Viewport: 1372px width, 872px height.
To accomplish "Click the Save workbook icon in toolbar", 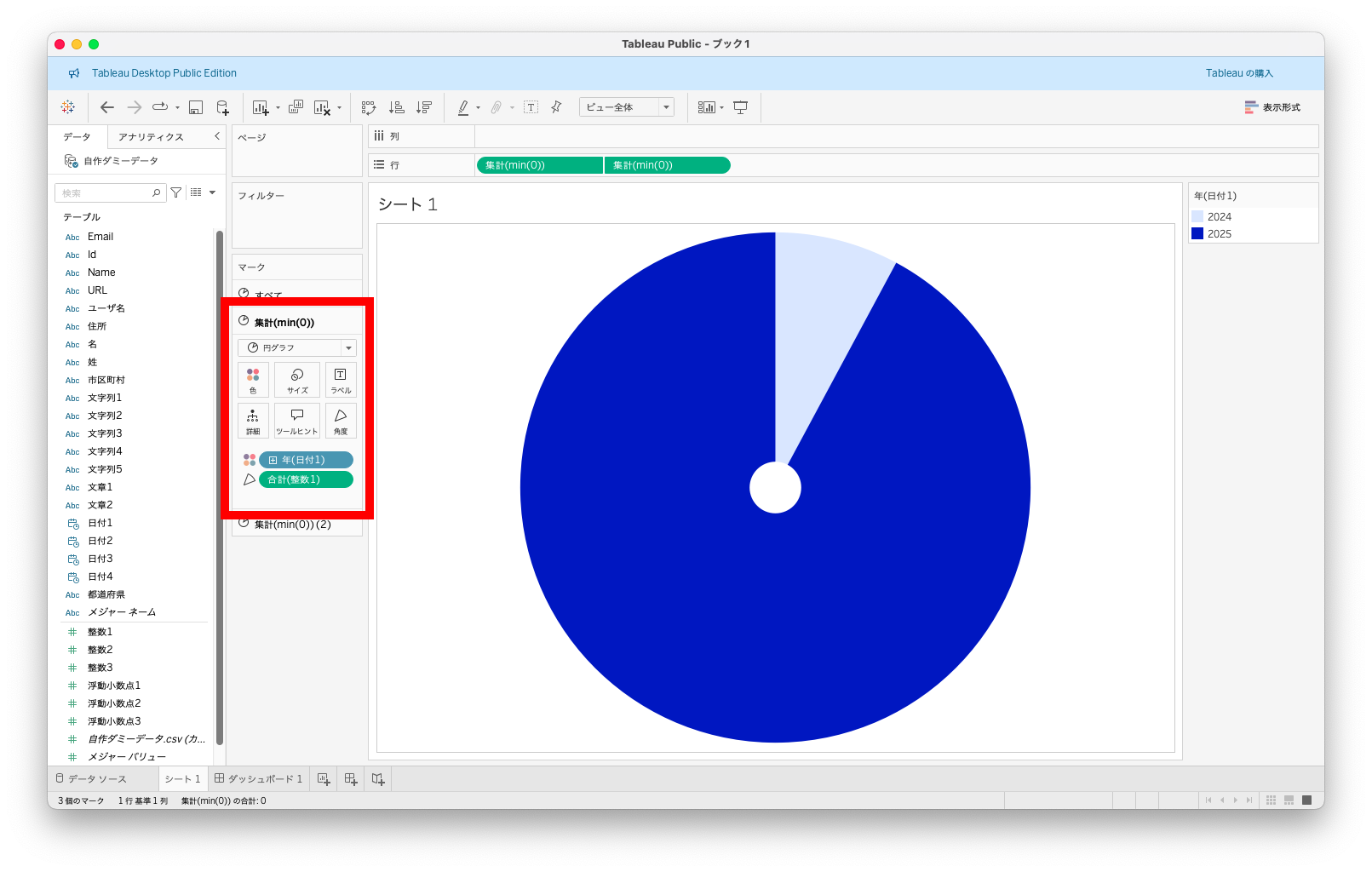I will (x=196, y=107).
